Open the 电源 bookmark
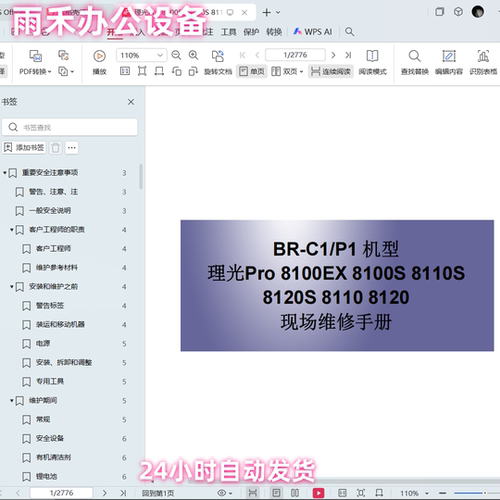Image resolution: width=500 pixels, height=500 pixels. click(43, 343)
